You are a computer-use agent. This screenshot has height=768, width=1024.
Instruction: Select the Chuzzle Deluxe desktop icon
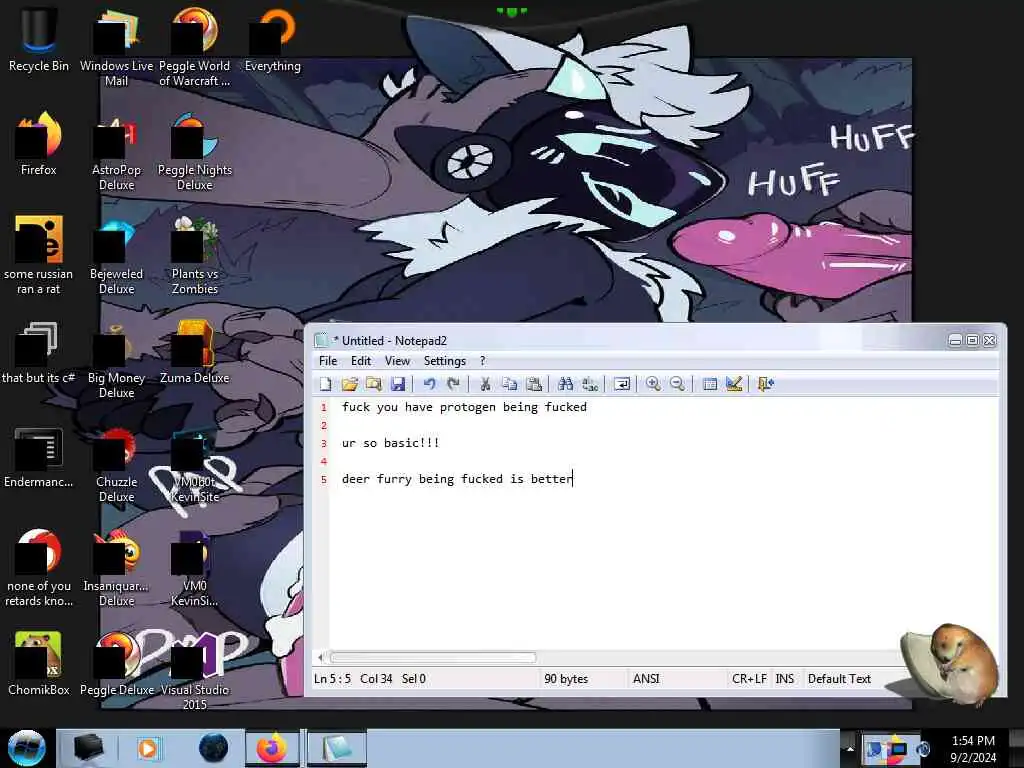click(x=116, y=464)
